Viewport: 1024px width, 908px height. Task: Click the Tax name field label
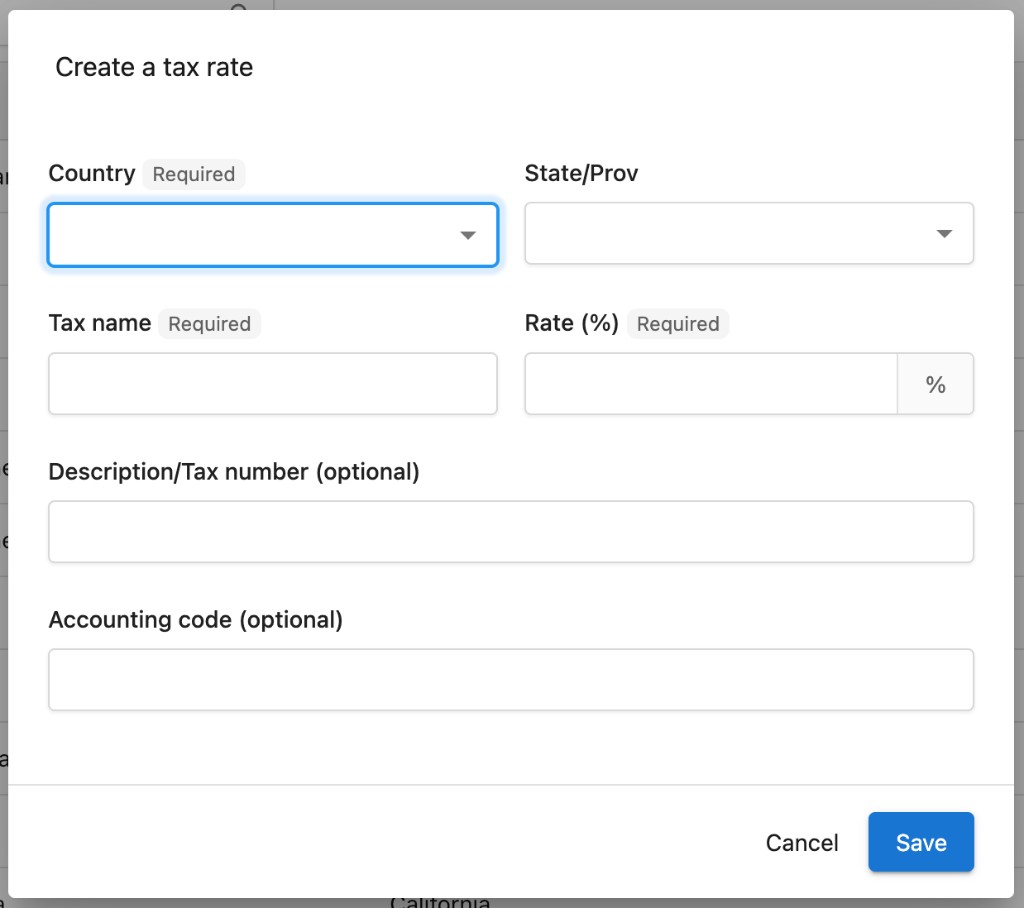(x=100, y=323)
